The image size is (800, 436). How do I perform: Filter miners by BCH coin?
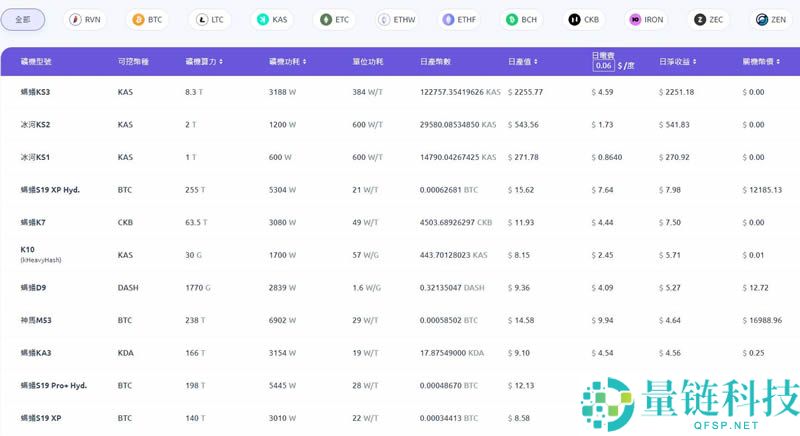[x=522, y=20]
